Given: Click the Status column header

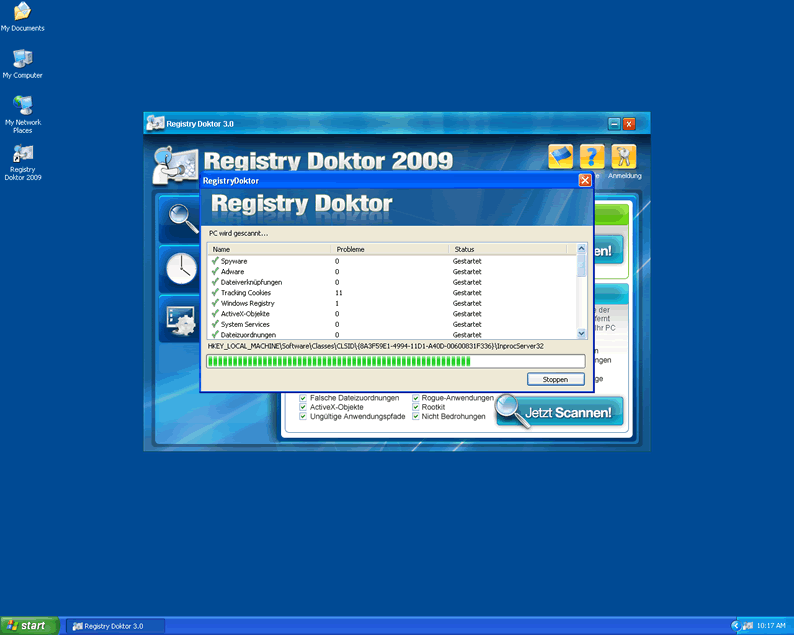Looking at the screenshot, I should point(508,249).
